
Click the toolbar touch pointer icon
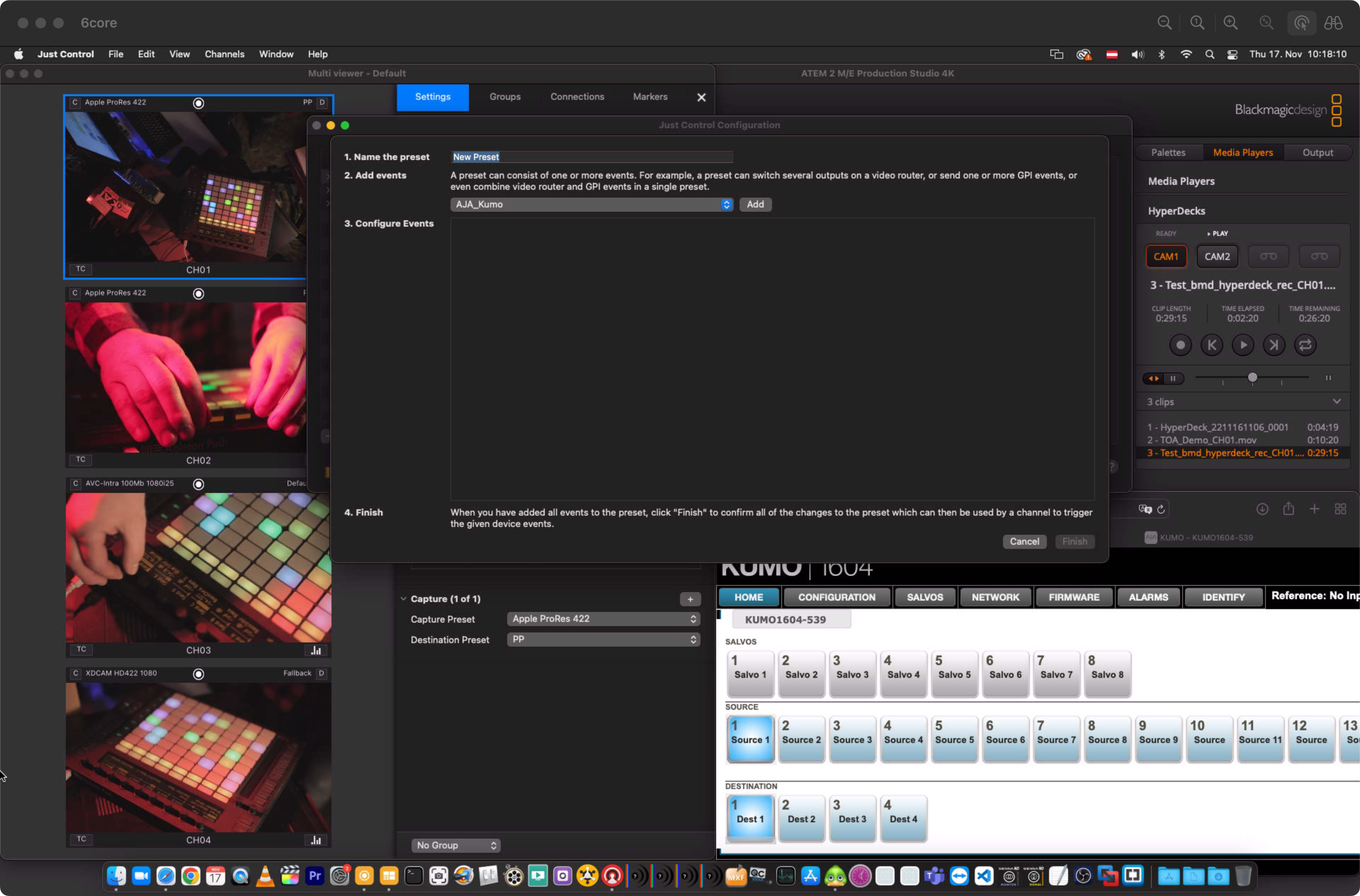click(1301, 23)
